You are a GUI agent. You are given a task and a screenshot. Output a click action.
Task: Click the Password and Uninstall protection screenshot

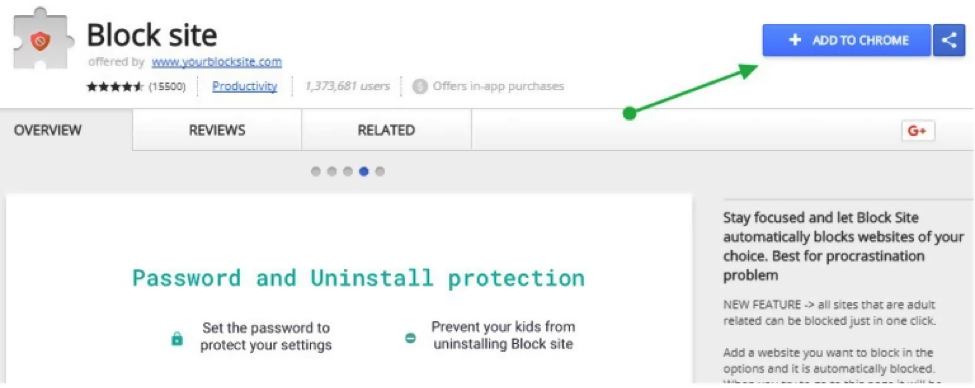(349, 290)
